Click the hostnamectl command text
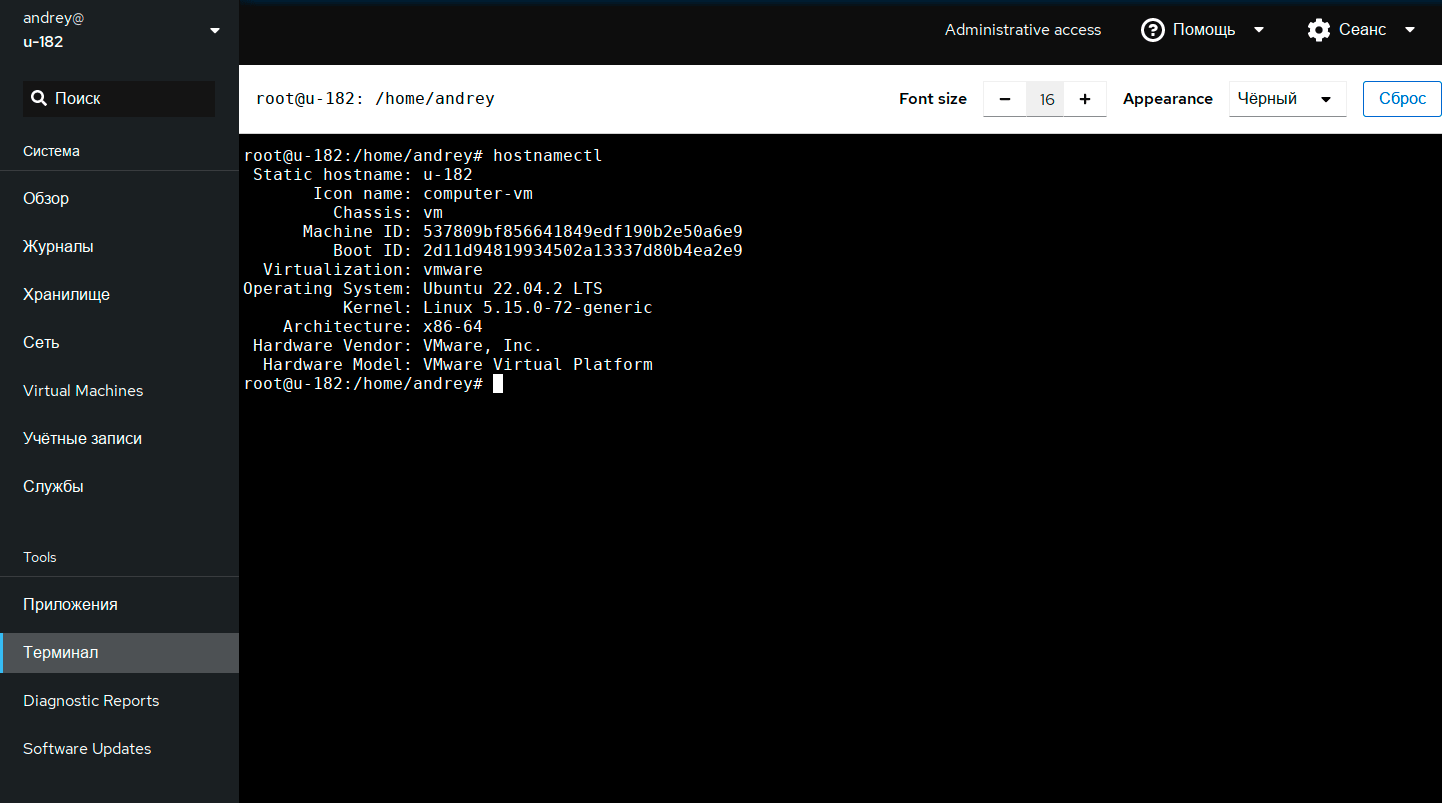 point(548,156)
